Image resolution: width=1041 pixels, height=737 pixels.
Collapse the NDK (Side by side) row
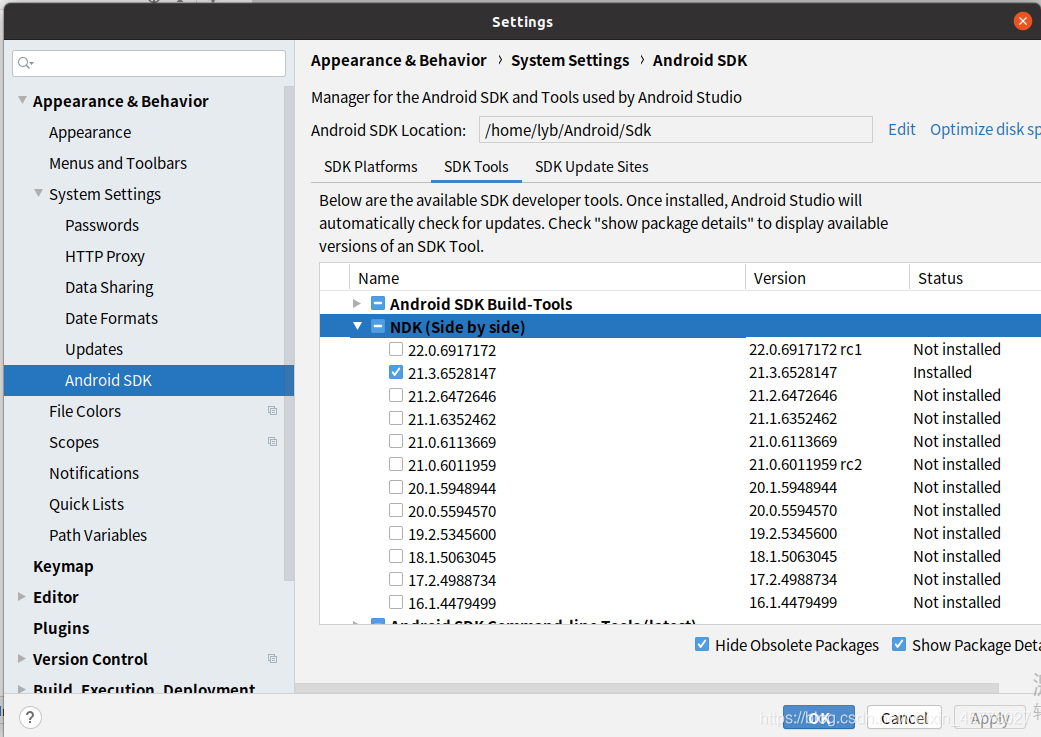point(357,326)
